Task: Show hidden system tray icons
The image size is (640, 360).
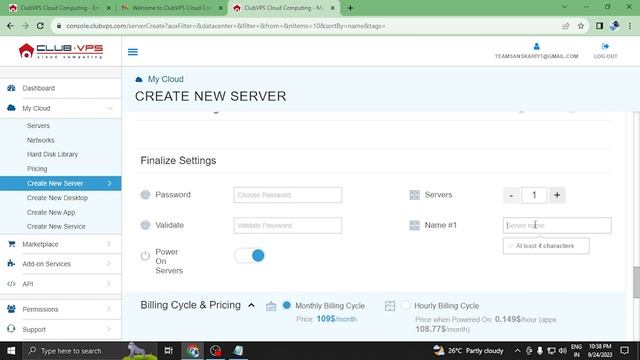Action: click(x=517, y=351)
